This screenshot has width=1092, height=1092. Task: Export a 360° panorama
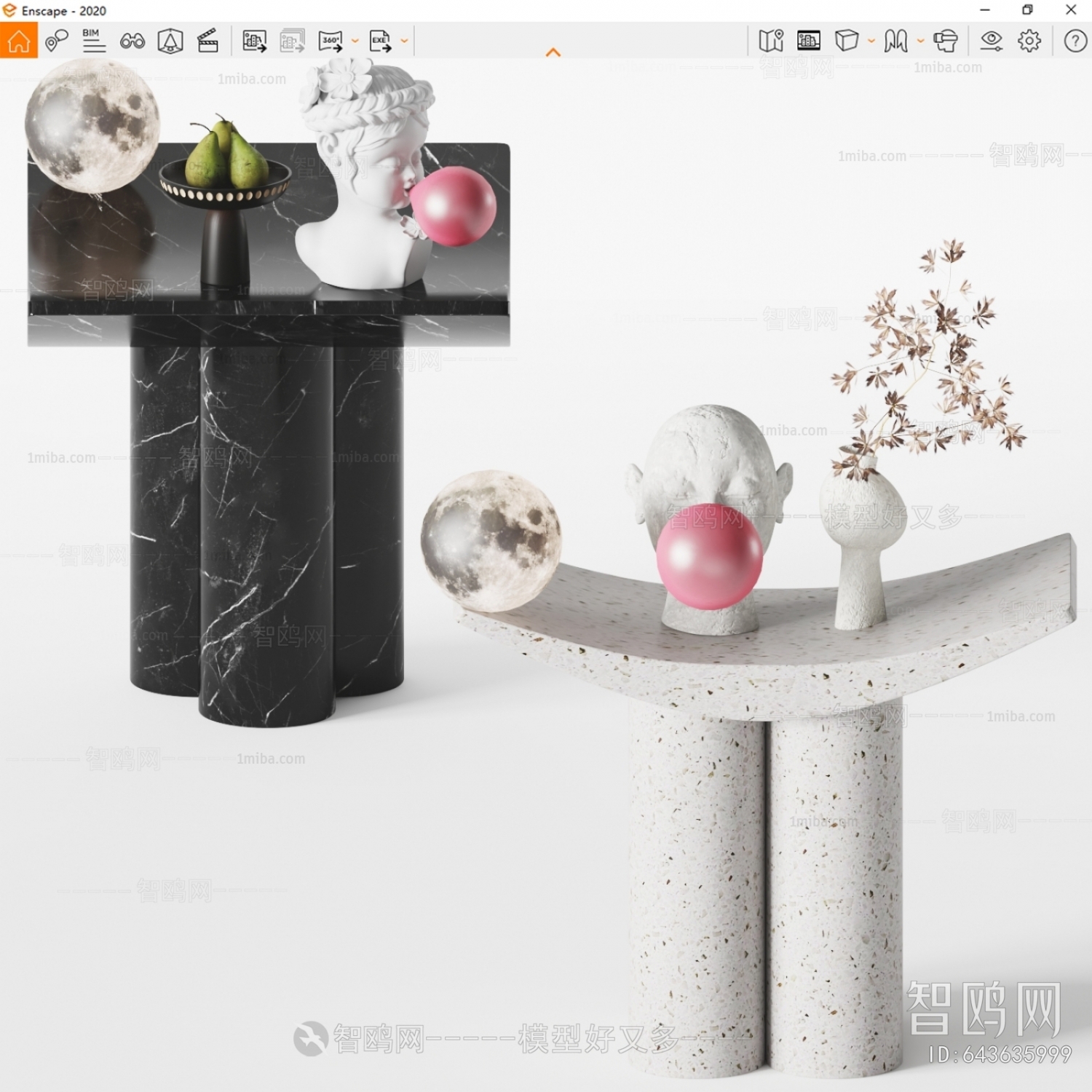(x=331, y=41)
